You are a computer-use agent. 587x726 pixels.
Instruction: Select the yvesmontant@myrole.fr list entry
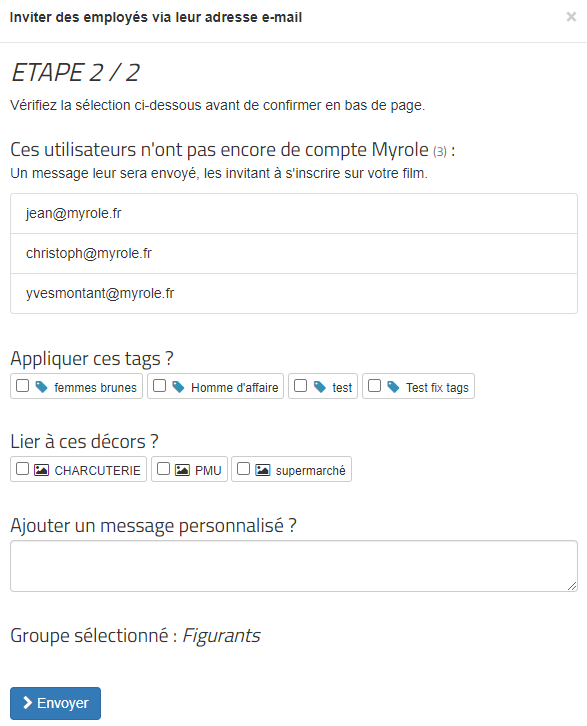click(x=294, y=294)
